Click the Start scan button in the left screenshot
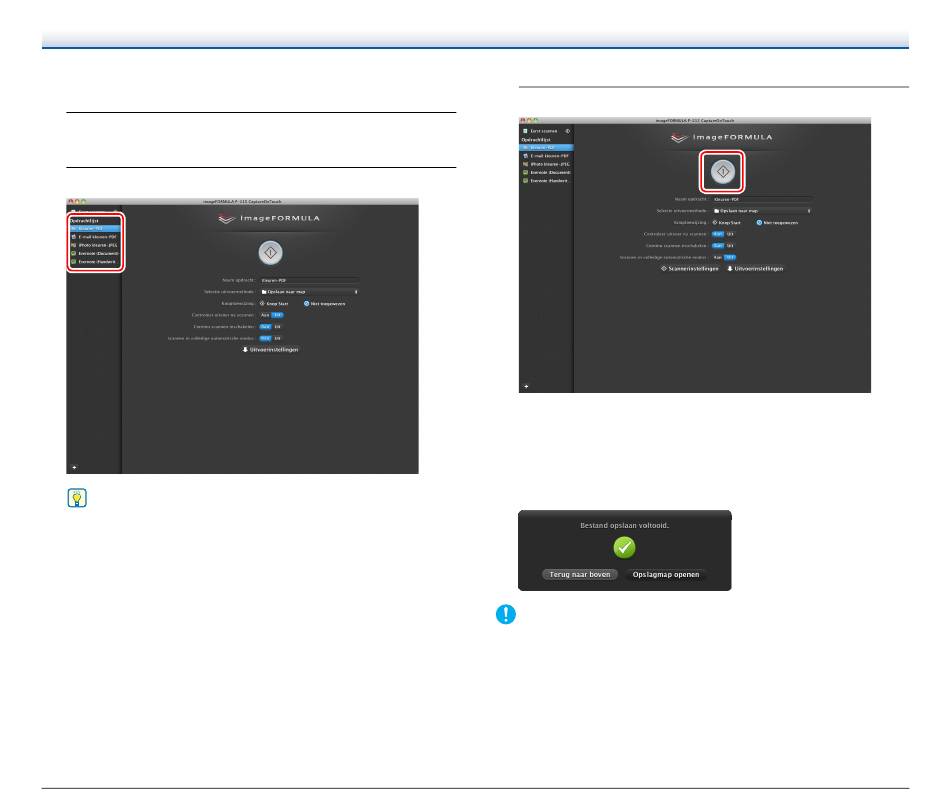This screenshot has height=806, width=950. coord(270,251)
